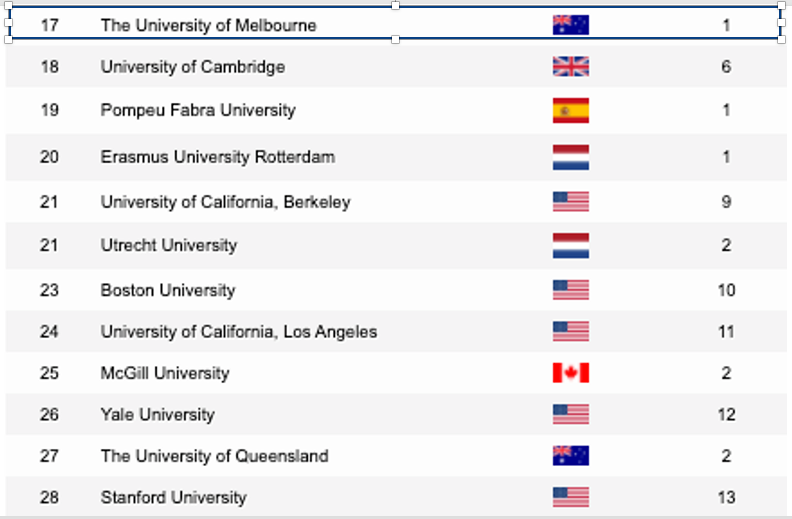792x519 pixels.
Task: Click national rank 2 in McGill row
Action: tap(726, 373)
